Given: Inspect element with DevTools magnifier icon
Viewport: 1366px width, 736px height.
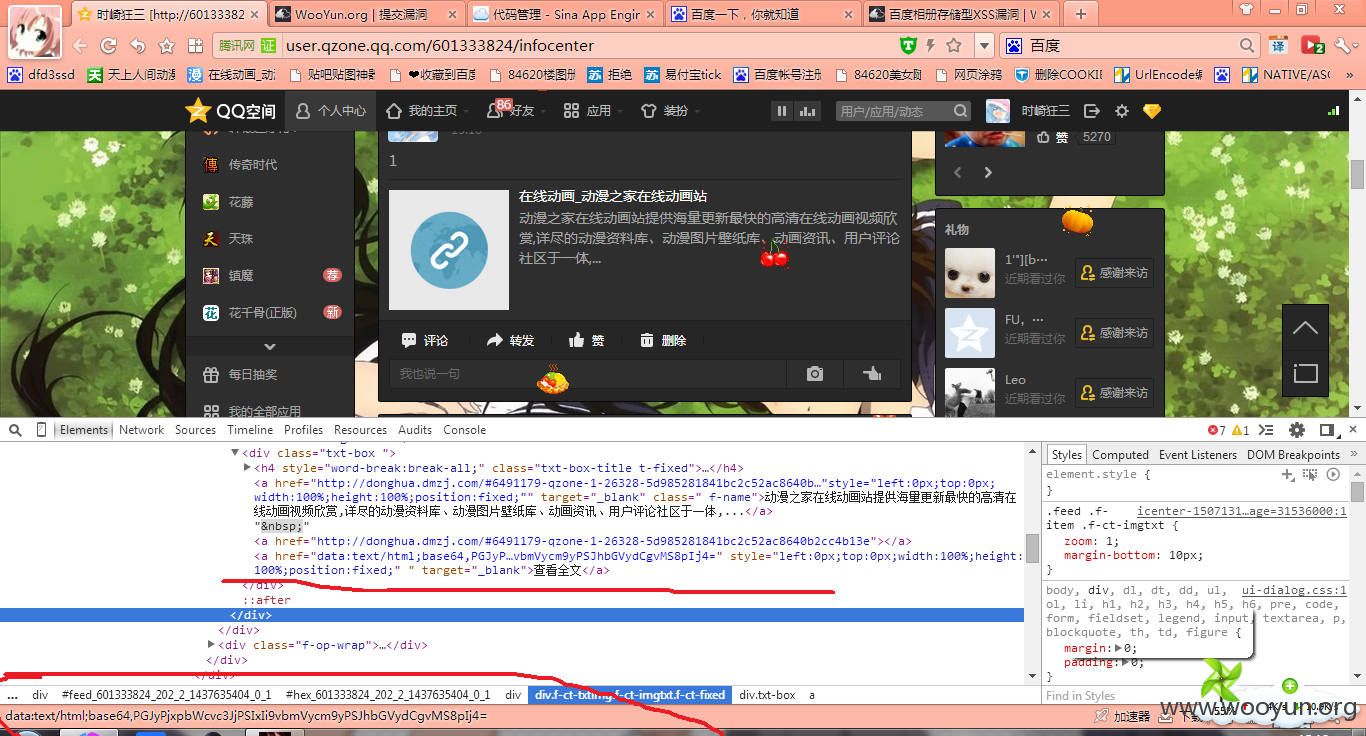Looking at the screenshot, I should click(x=15, y=430).
